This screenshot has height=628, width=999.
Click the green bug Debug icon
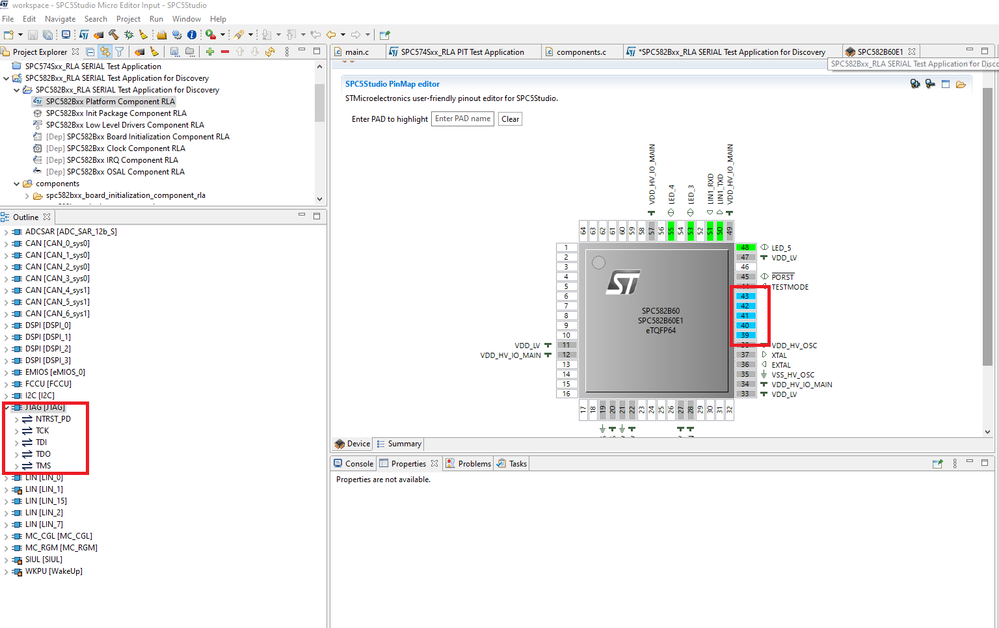tap(129, 34)
